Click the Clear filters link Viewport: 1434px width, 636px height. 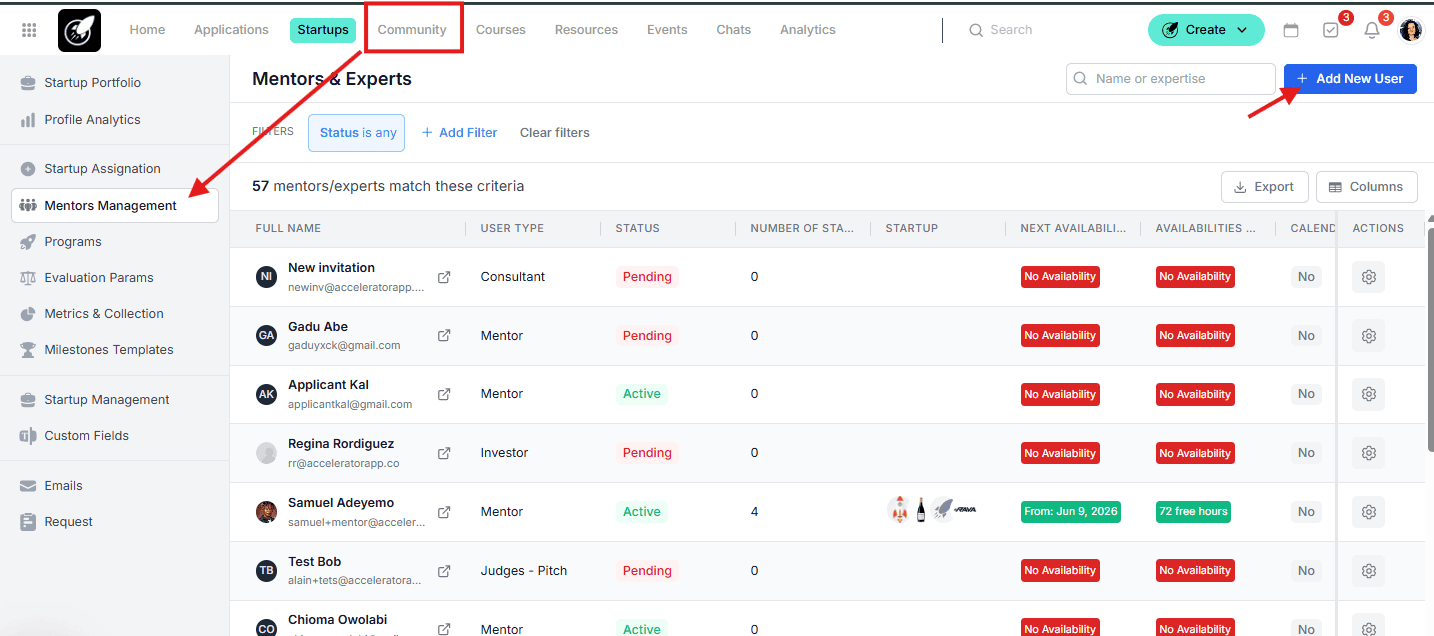point(555,133)
